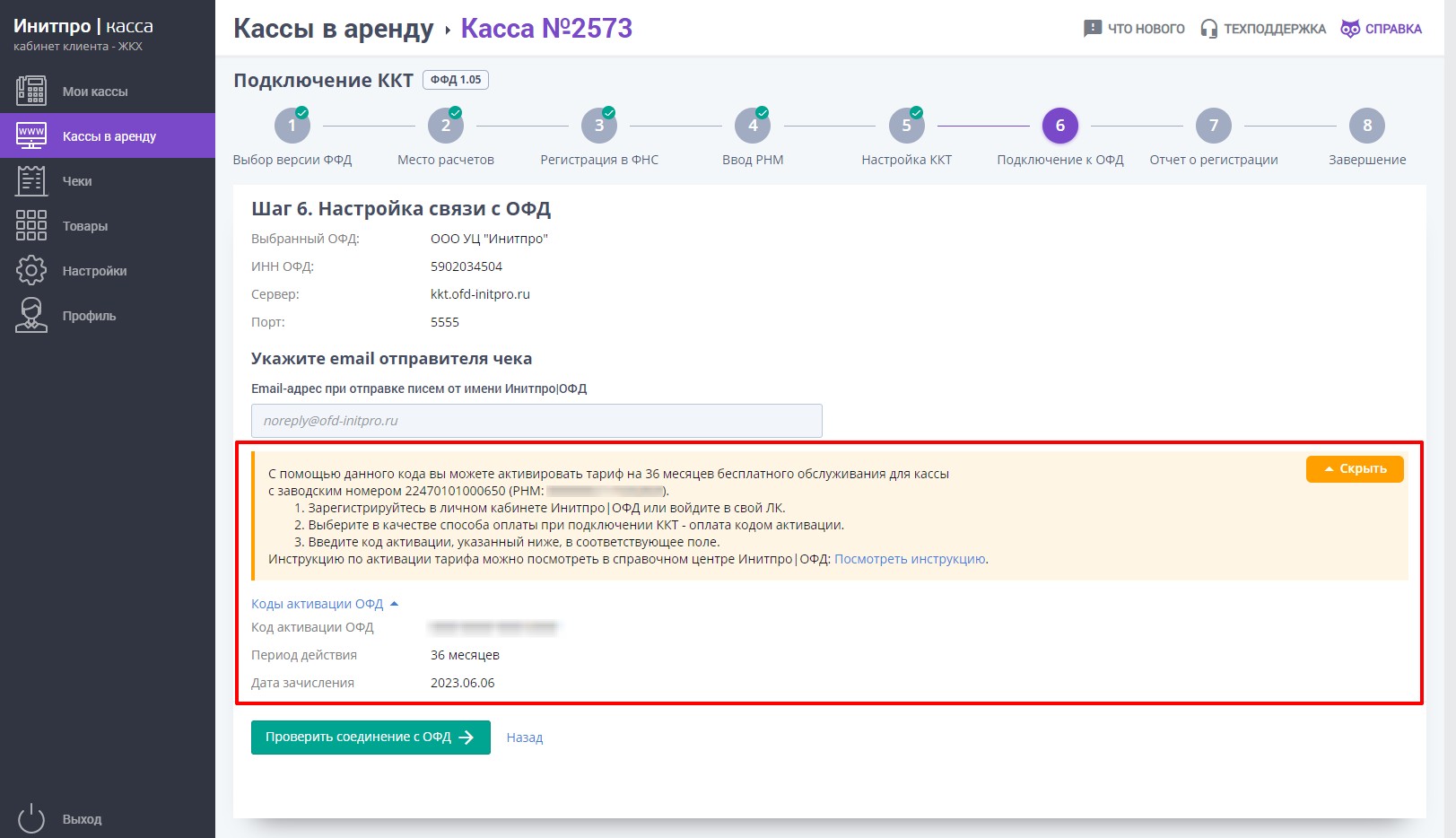Focus the sender email input field
Image resolution: width=1456 pixels, height=838 pixels.
coord(536,420)
